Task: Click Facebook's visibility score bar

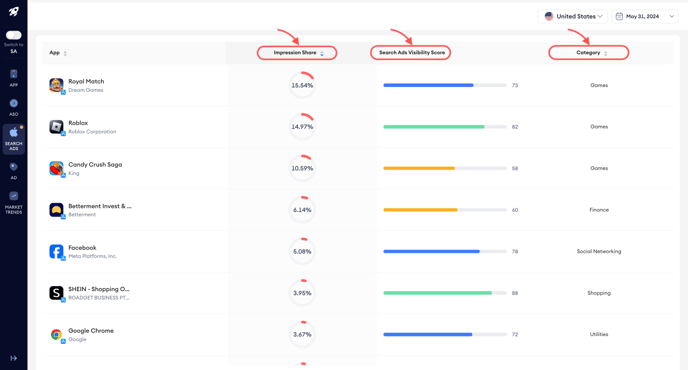Action: coord(445,251)
